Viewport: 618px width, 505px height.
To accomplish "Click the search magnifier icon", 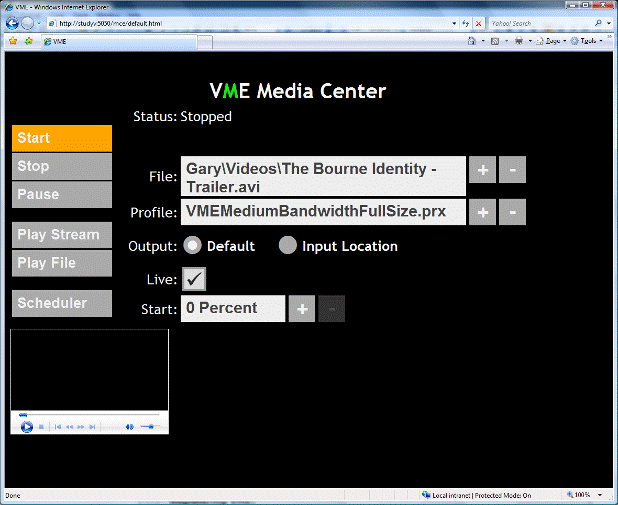I will pyautogui.click(x=598, y=23).
